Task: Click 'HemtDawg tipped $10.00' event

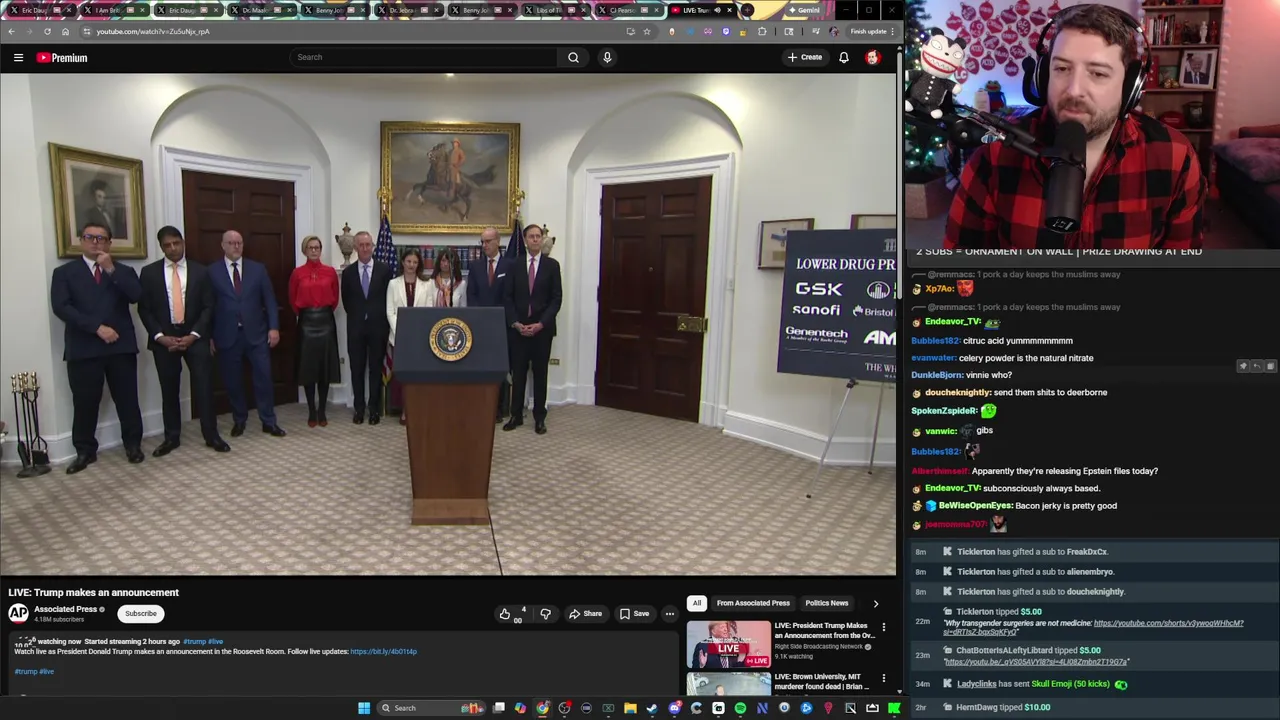Action: (x=1095, y=707)
